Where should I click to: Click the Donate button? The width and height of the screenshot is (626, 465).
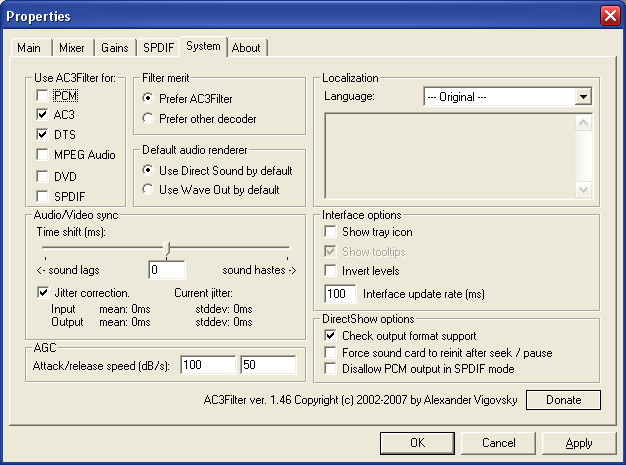point(561,400)
